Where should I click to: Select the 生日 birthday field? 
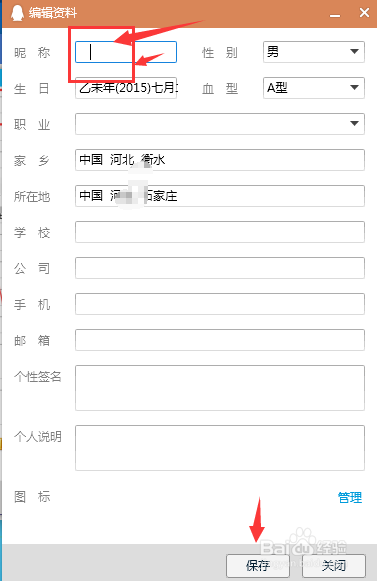pos(126,88)
